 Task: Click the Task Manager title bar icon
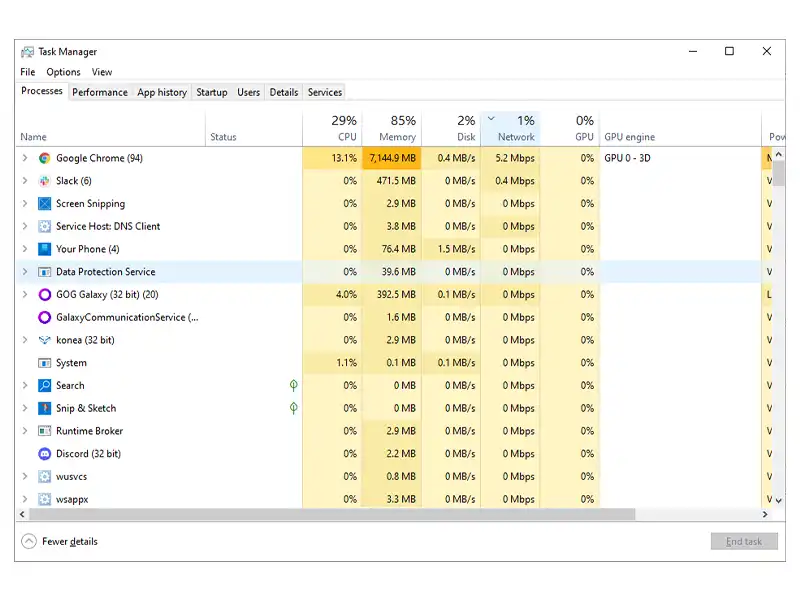[27, 52]
